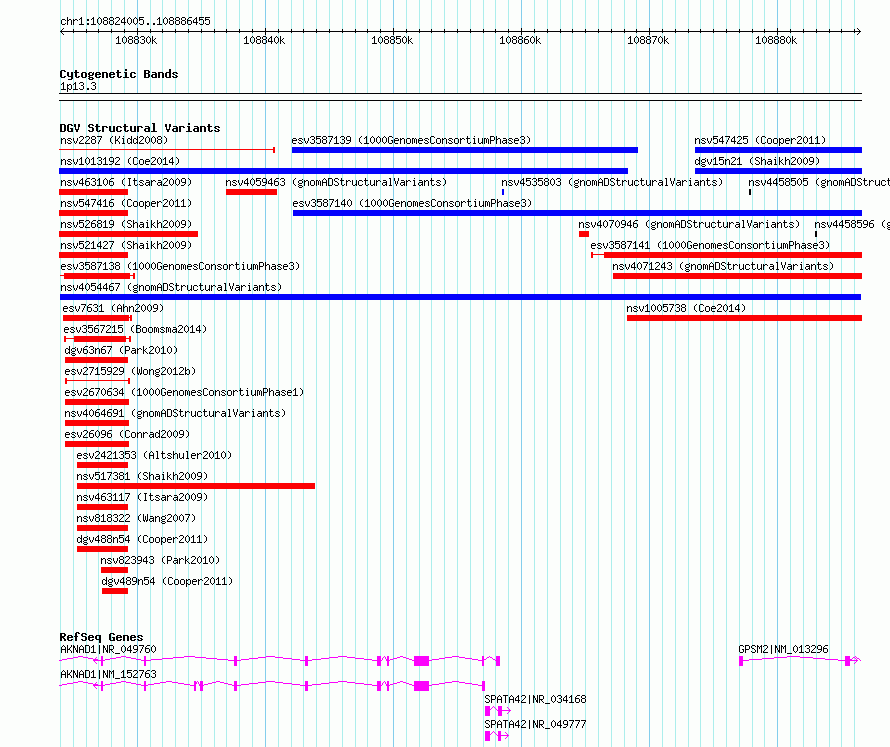Screen dimensions: 890x747
Task: Select the nsv4535803 gnomAD variant label
Action: click(x=612, y=182)
